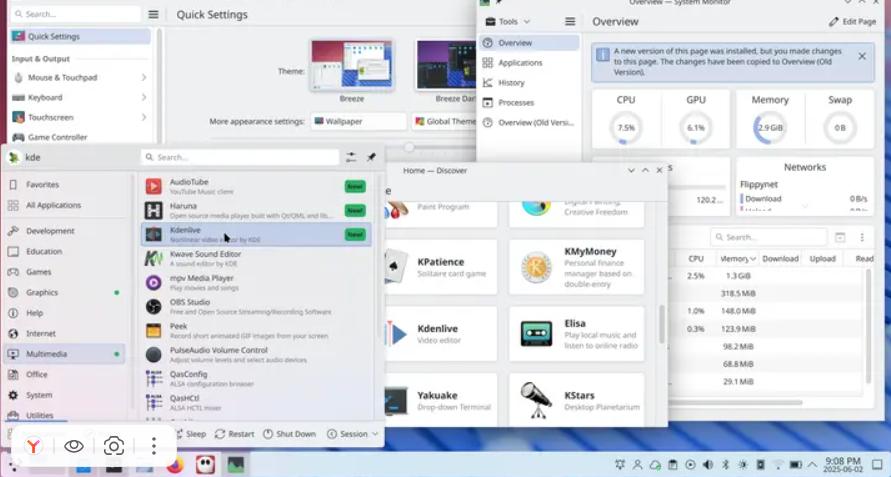Click Sleep in the launcher footer

[190, 434]
